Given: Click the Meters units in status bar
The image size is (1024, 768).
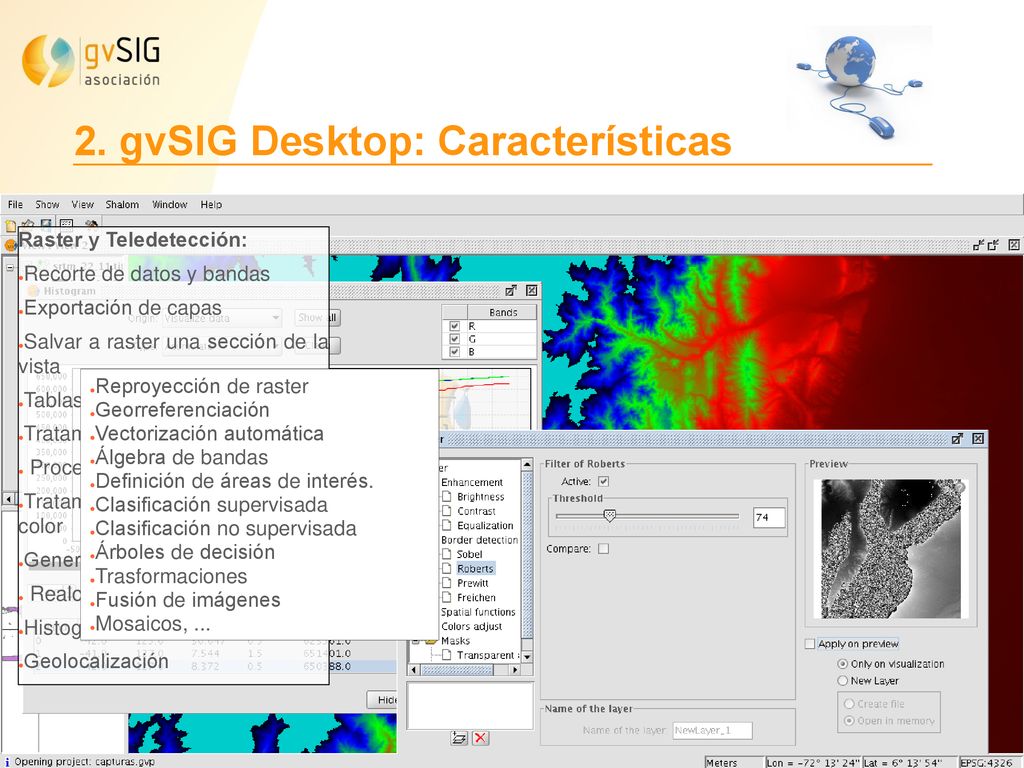Looking at the screenshot, I should click(x=733, y=762).
